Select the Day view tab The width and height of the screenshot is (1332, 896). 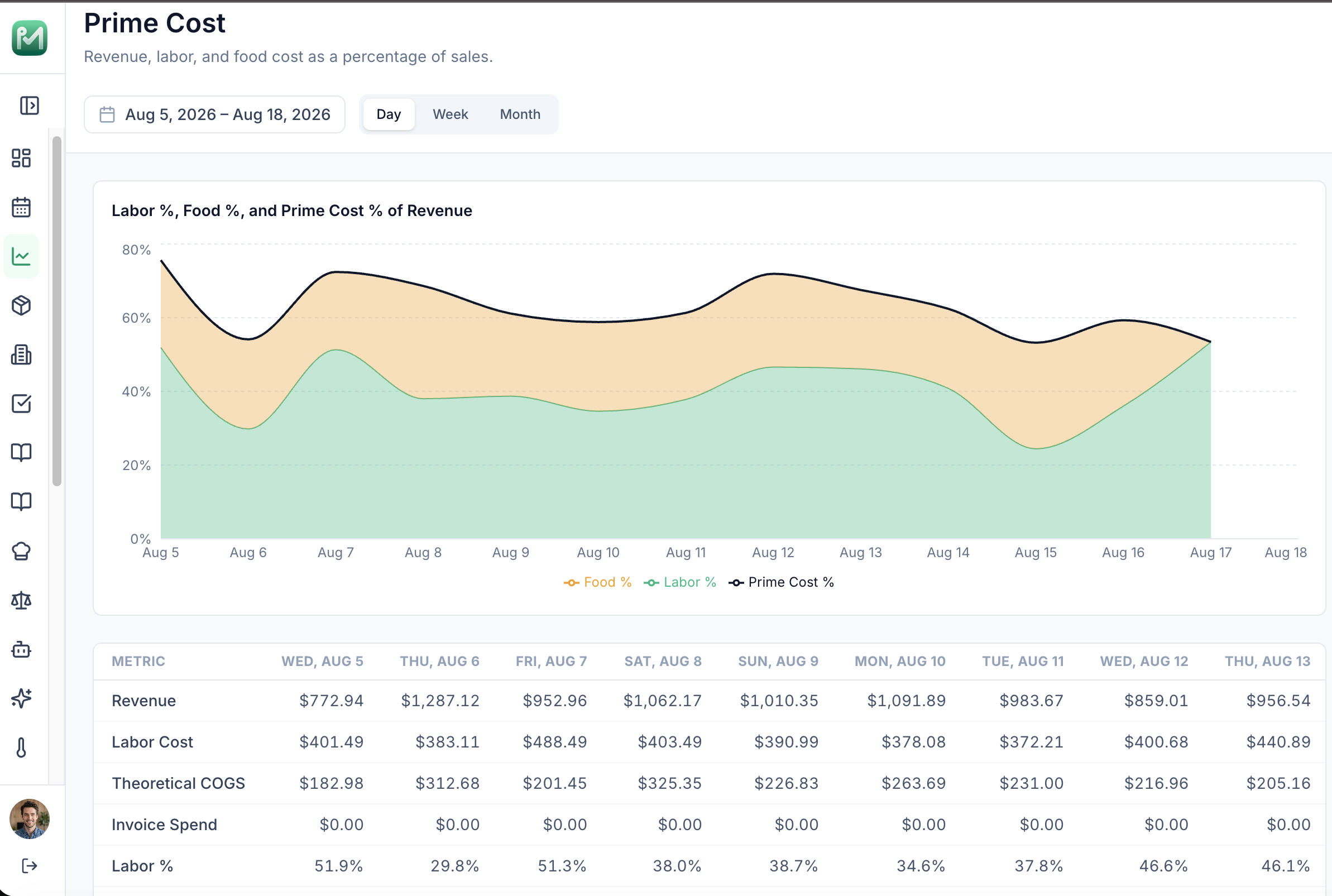pyautogui.click(x=389, y=114)
